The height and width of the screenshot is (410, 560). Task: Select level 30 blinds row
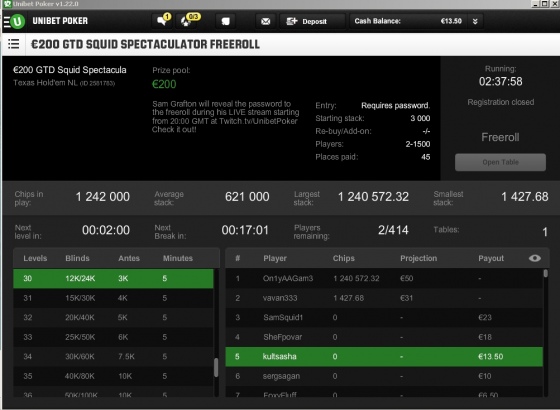tap(113, 279)
